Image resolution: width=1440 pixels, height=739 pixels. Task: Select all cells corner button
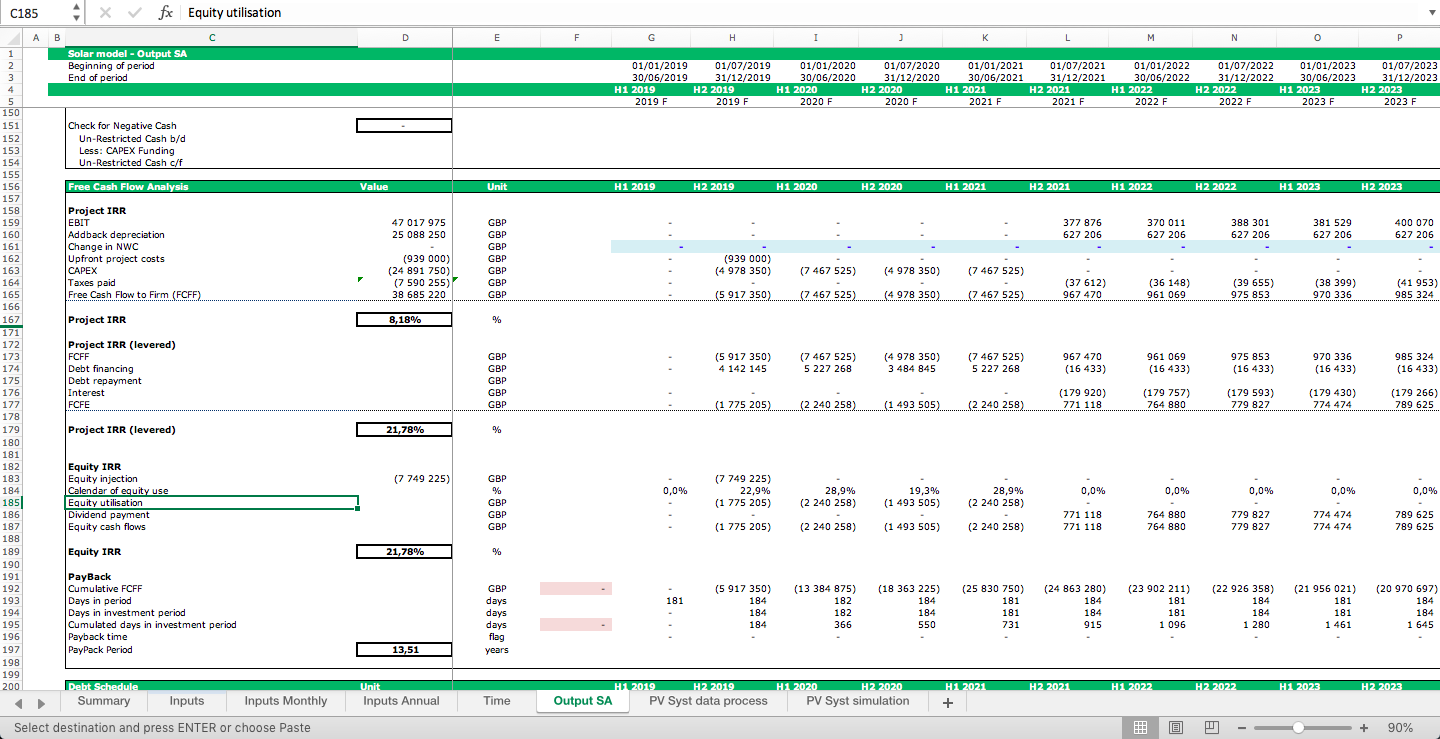10,38
